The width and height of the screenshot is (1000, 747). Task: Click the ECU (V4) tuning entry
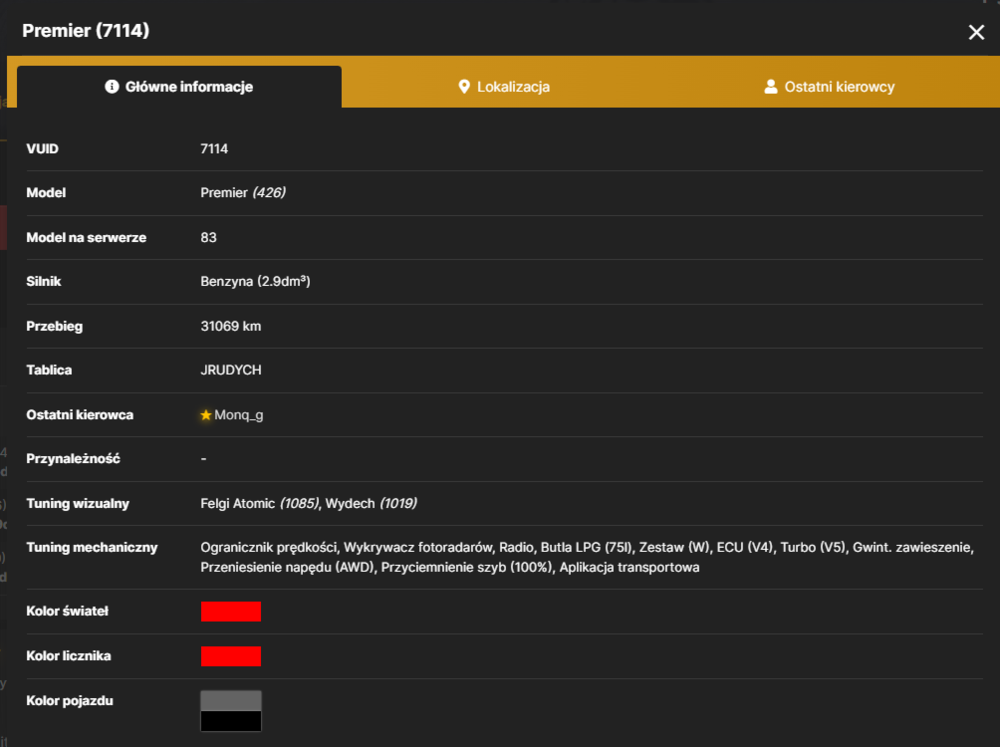point(746,547)
